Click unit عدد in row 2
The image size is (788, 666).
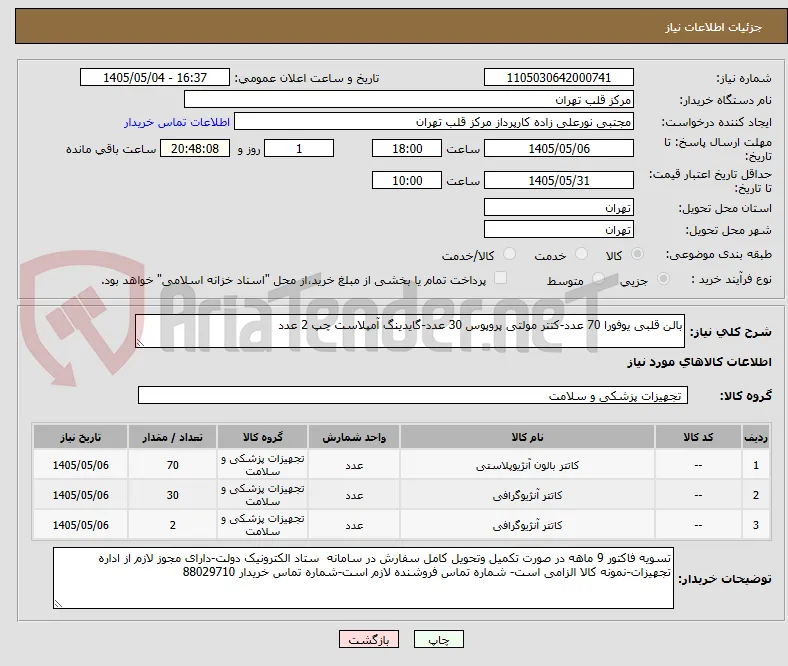pos(354,495)
